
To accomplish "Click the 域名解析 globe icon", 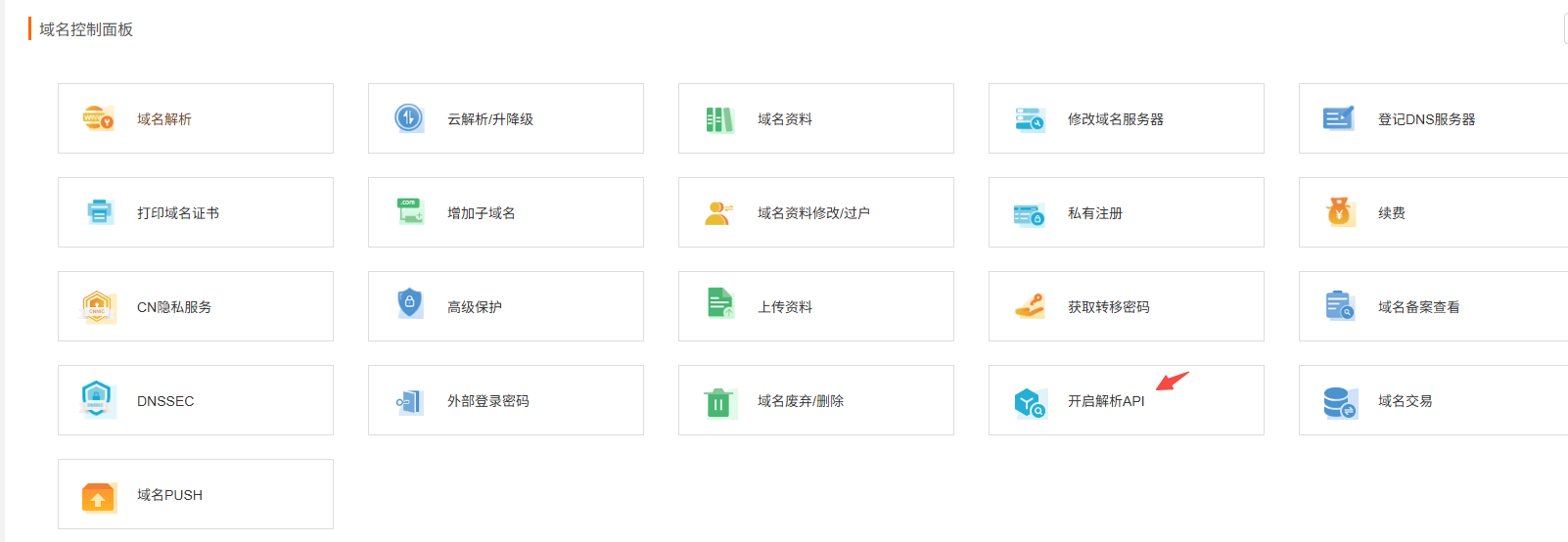I will pos(98,118).
